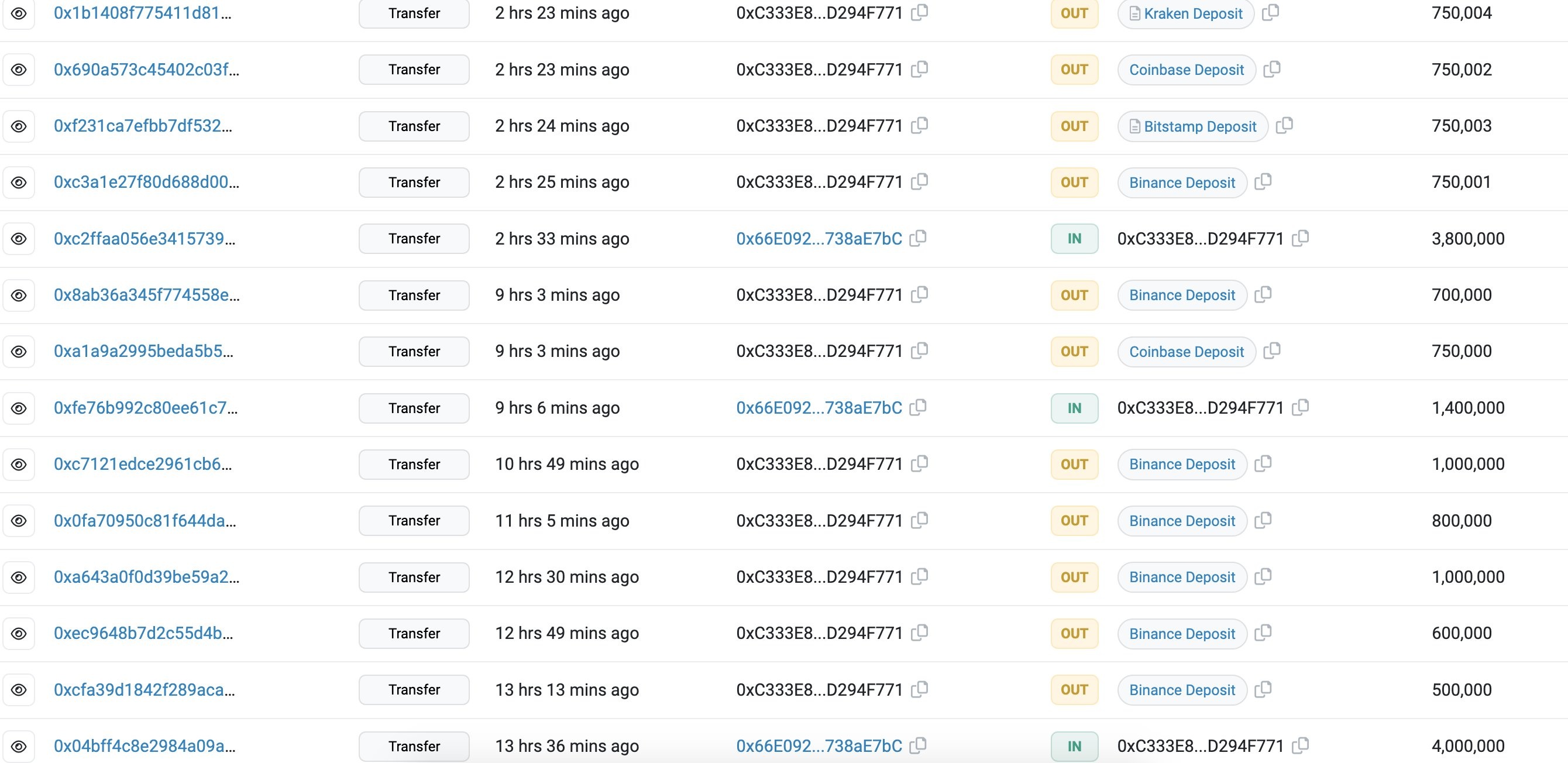Open sender 0x66E092...738aE7bC in 3,800,000 row

pyautogui.click(x=819, y=239)
